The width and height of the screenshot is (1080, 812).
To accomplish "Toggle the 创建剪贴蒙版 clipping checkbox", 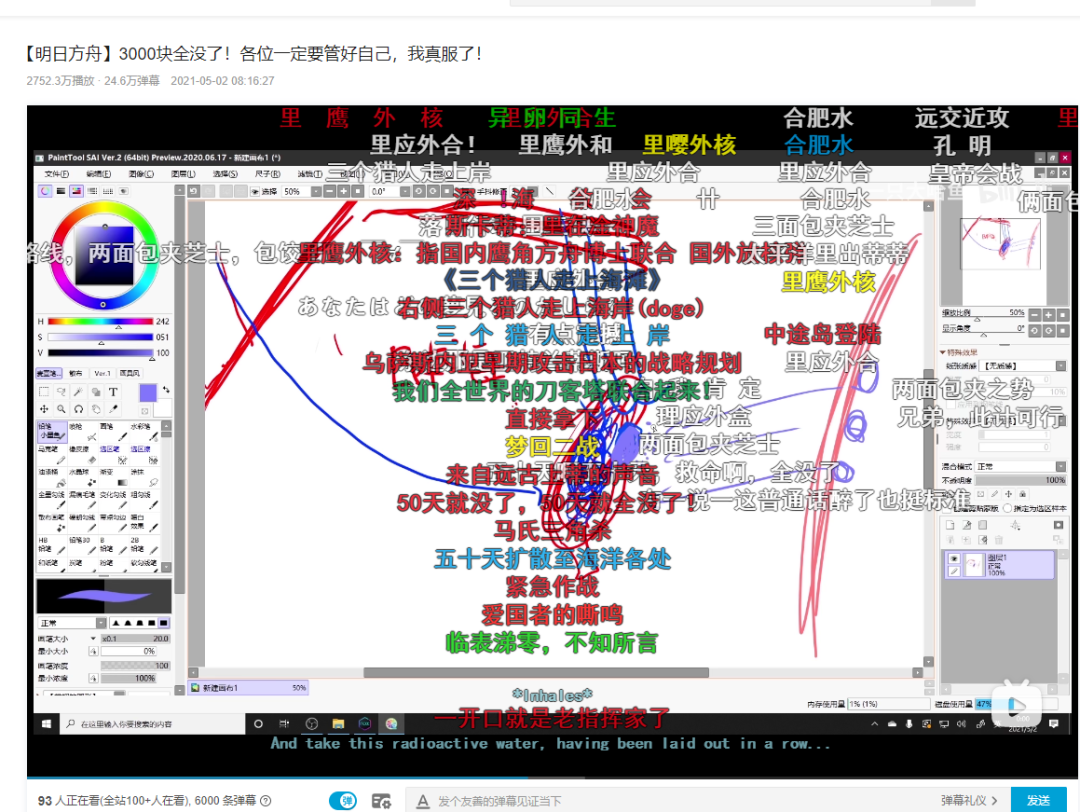I will tap(947, 508).
